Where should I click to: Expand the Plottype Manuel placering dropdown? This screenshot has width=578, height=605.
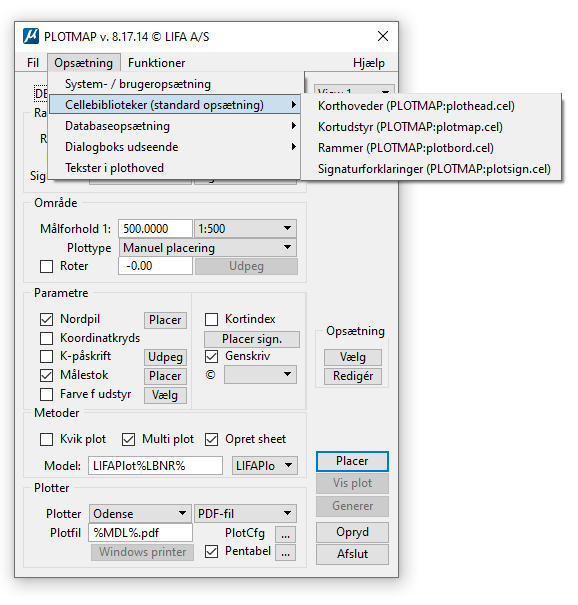[208, 247]
